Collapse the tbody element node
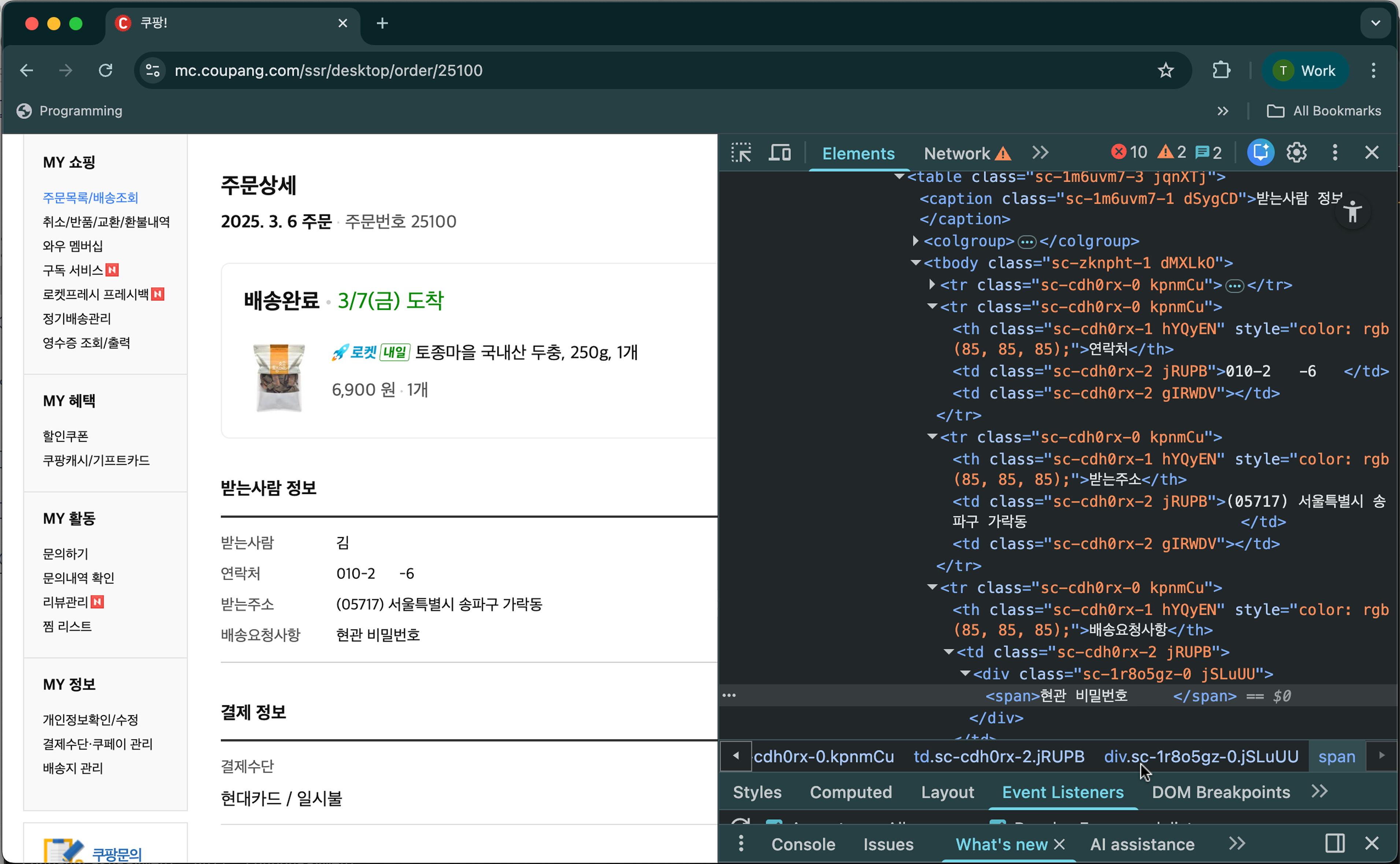Screen dimensions: 1400x864 [916, 262]
